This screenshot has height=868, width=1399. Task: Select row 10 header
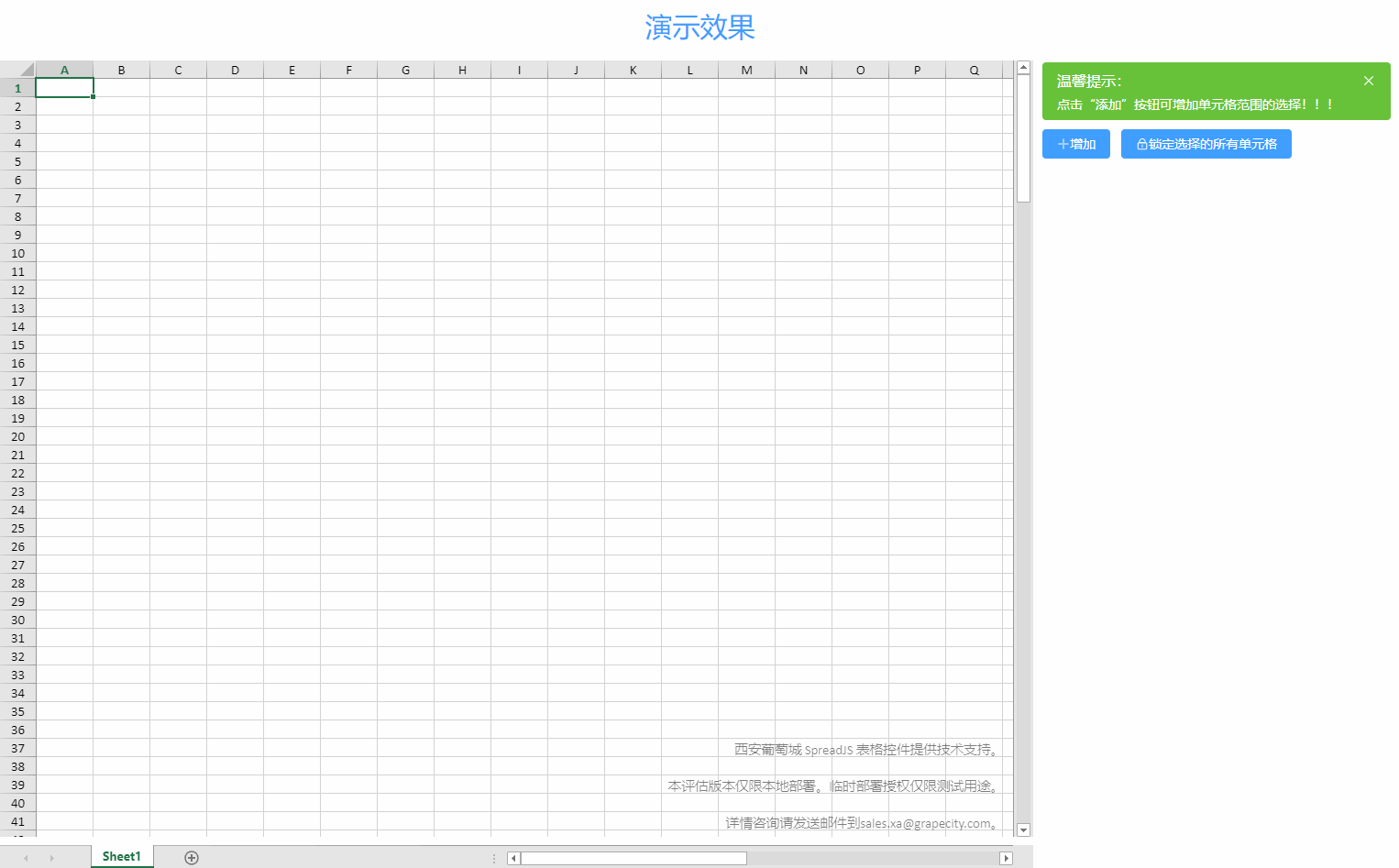17,253
